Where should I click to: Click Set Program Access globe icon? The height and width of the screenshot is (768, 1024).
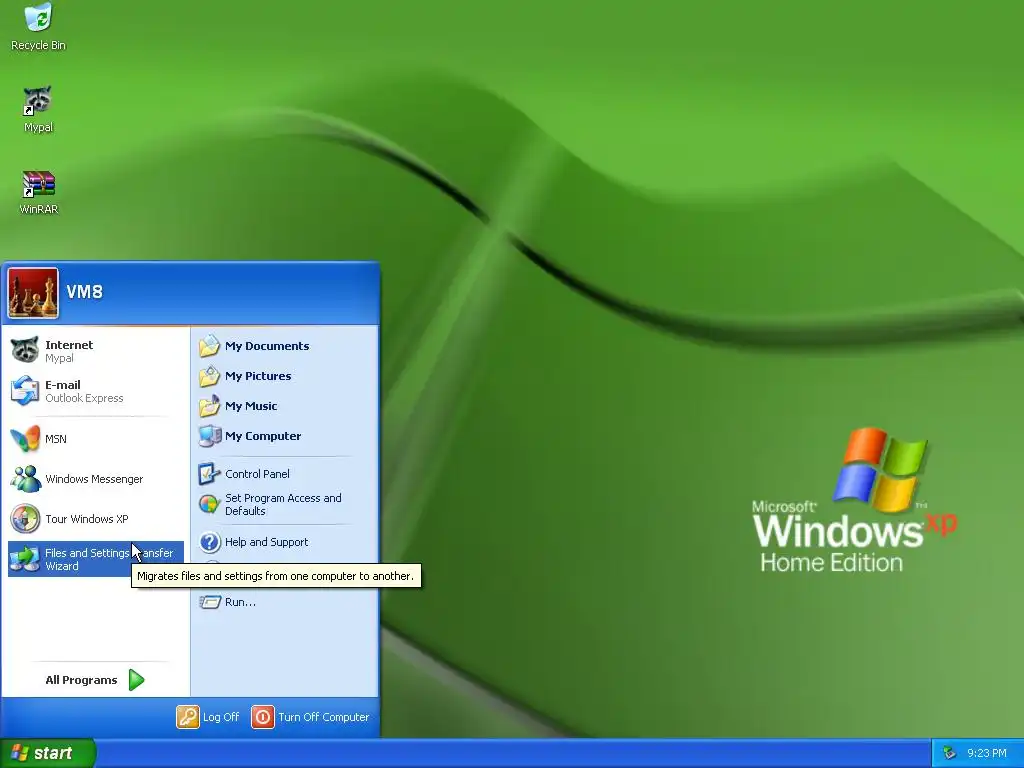click(210, 504)
